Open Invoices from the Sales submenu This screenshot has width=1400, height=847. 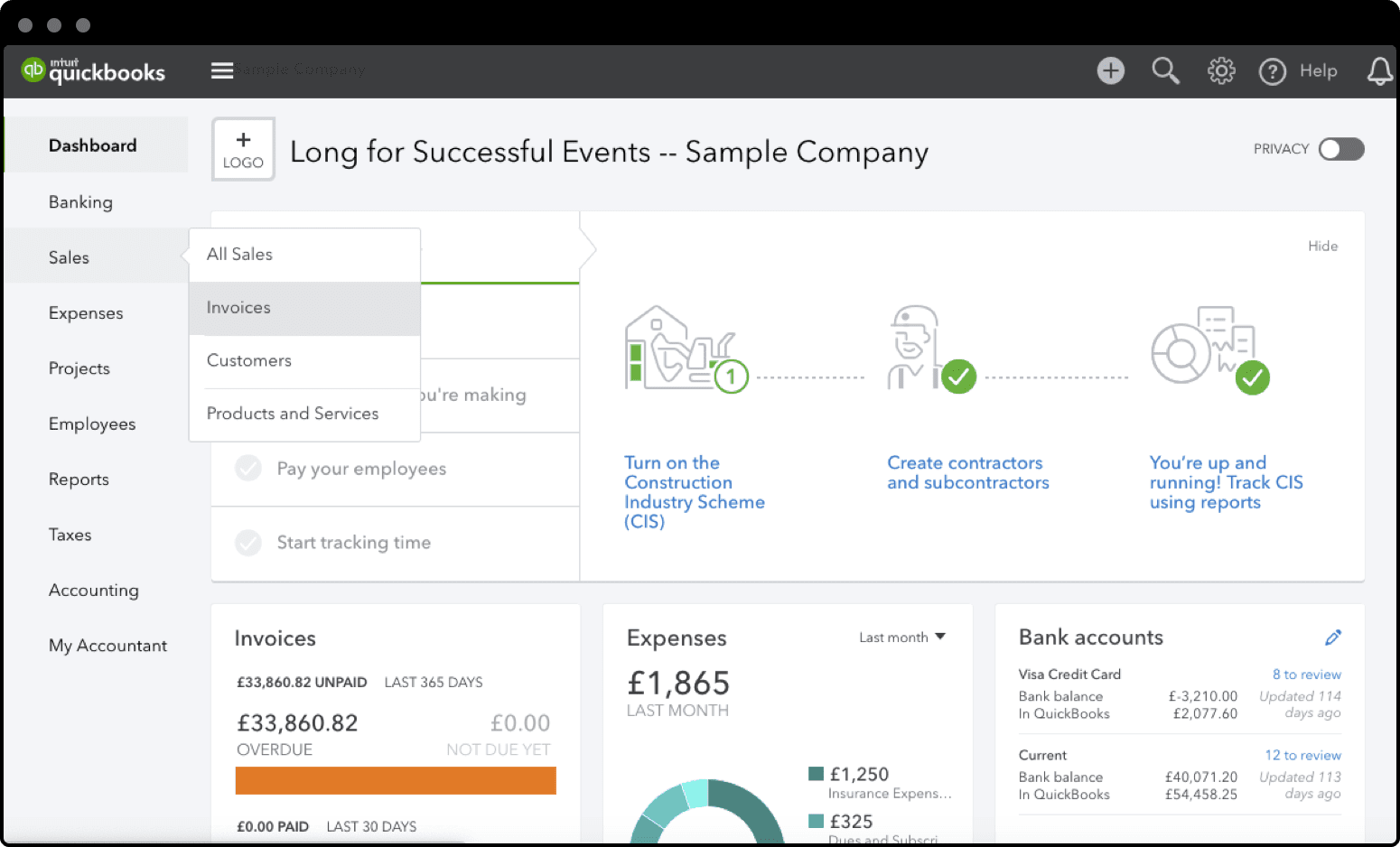(x=238, y=307)
